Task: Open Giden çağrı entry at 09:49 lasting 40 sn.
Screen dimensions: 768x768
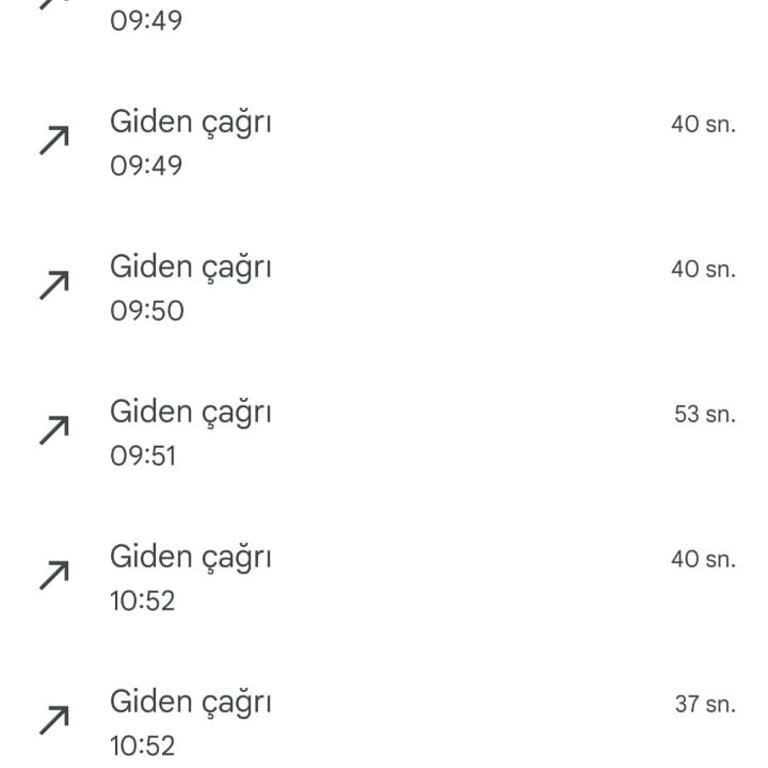Action: 190,123
